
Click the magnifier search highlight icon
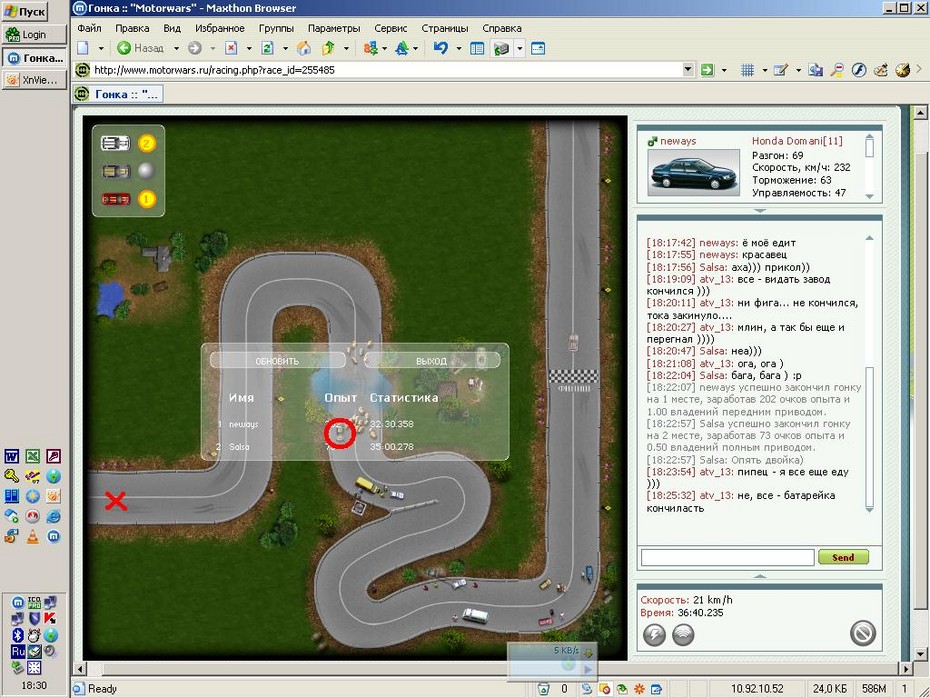837,70
